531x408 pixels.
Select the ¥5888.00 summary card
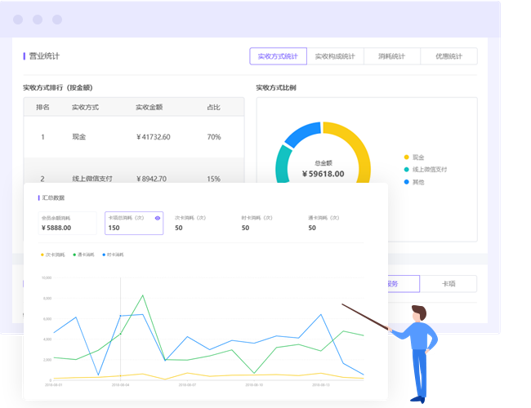click(67, 223)
